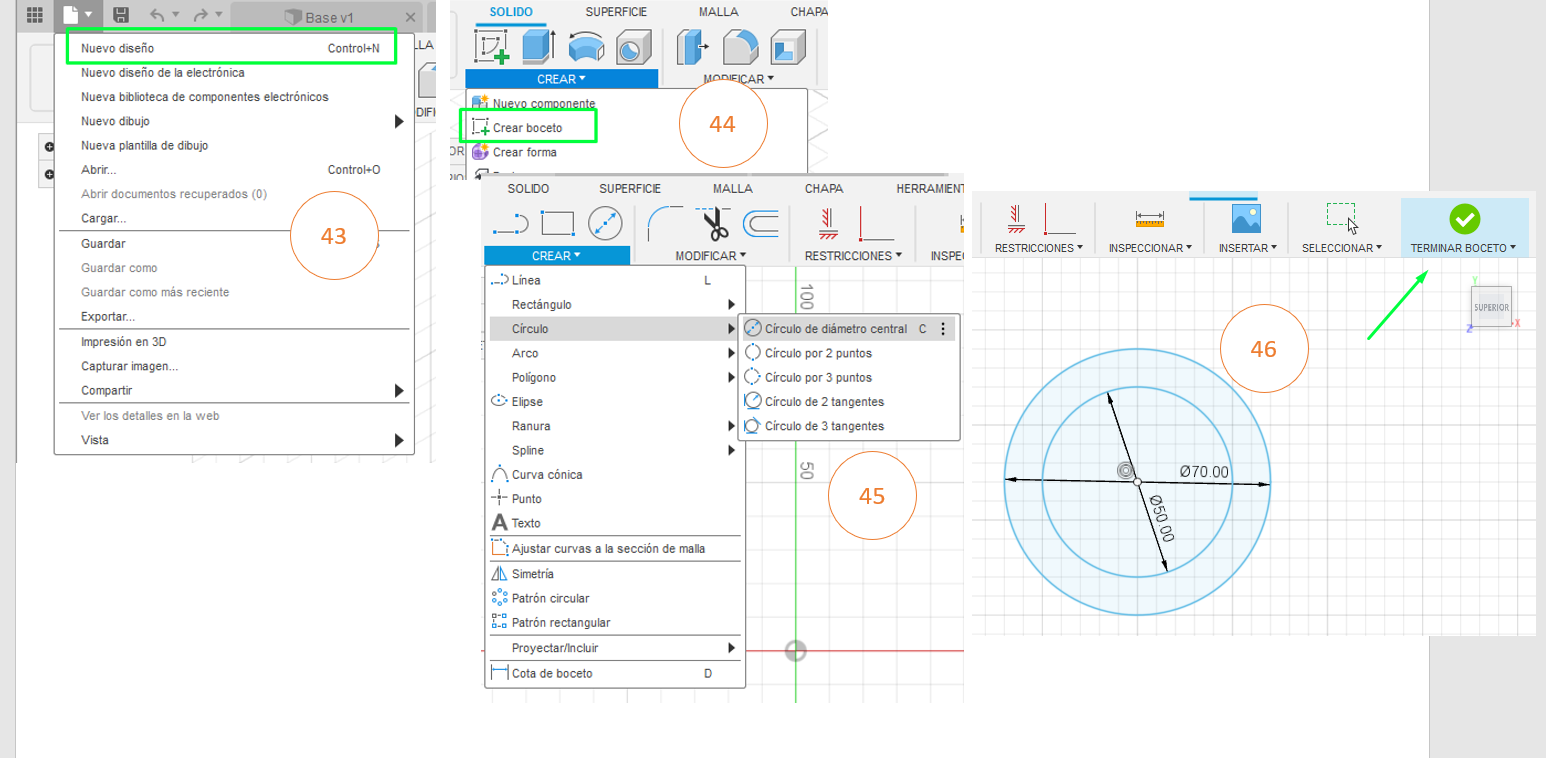Select the Create Sketch icon in SOLIDO toolbar
The height and width of the screenshot is (758, 1546).
pos(491,46)
